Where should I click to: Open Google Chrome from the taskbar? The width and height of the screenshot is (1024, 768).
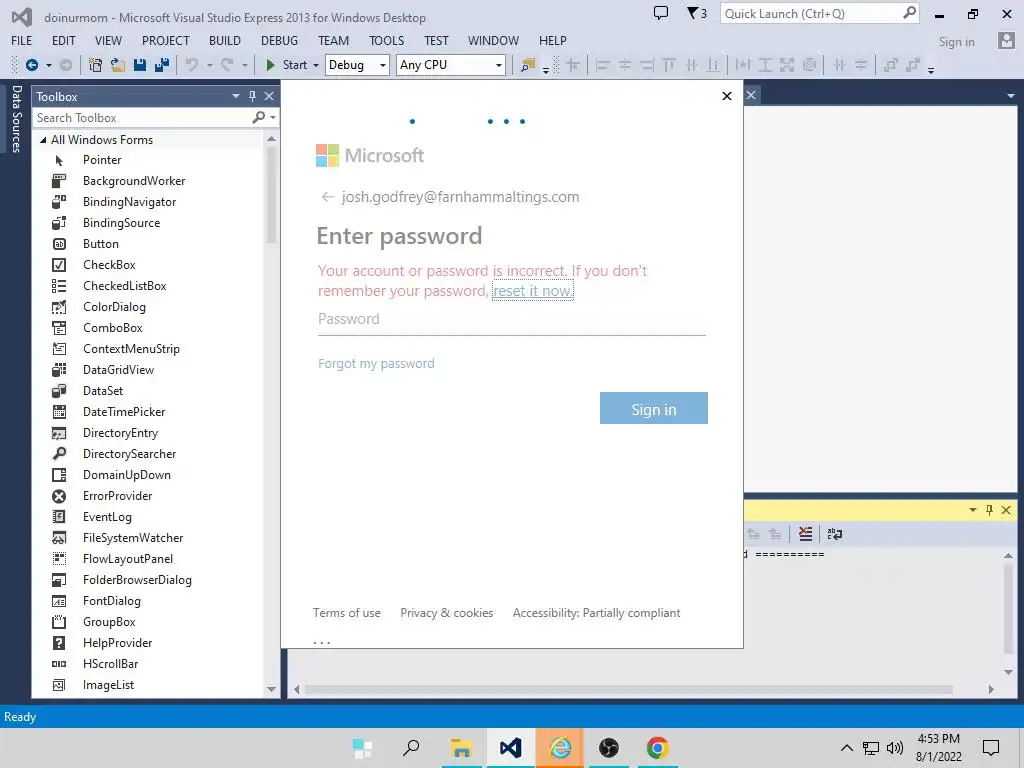click(658, 748)
